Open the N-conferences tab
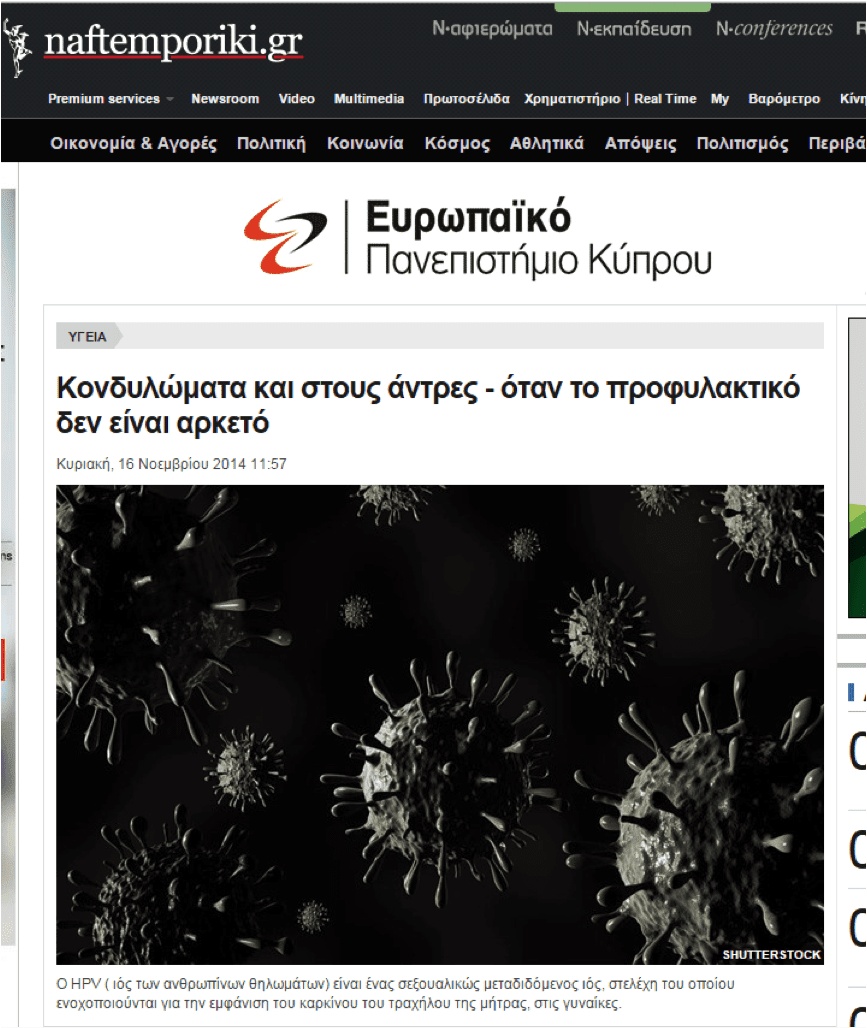This screenshot has width=867, height=1028. (x=774, y=29)
